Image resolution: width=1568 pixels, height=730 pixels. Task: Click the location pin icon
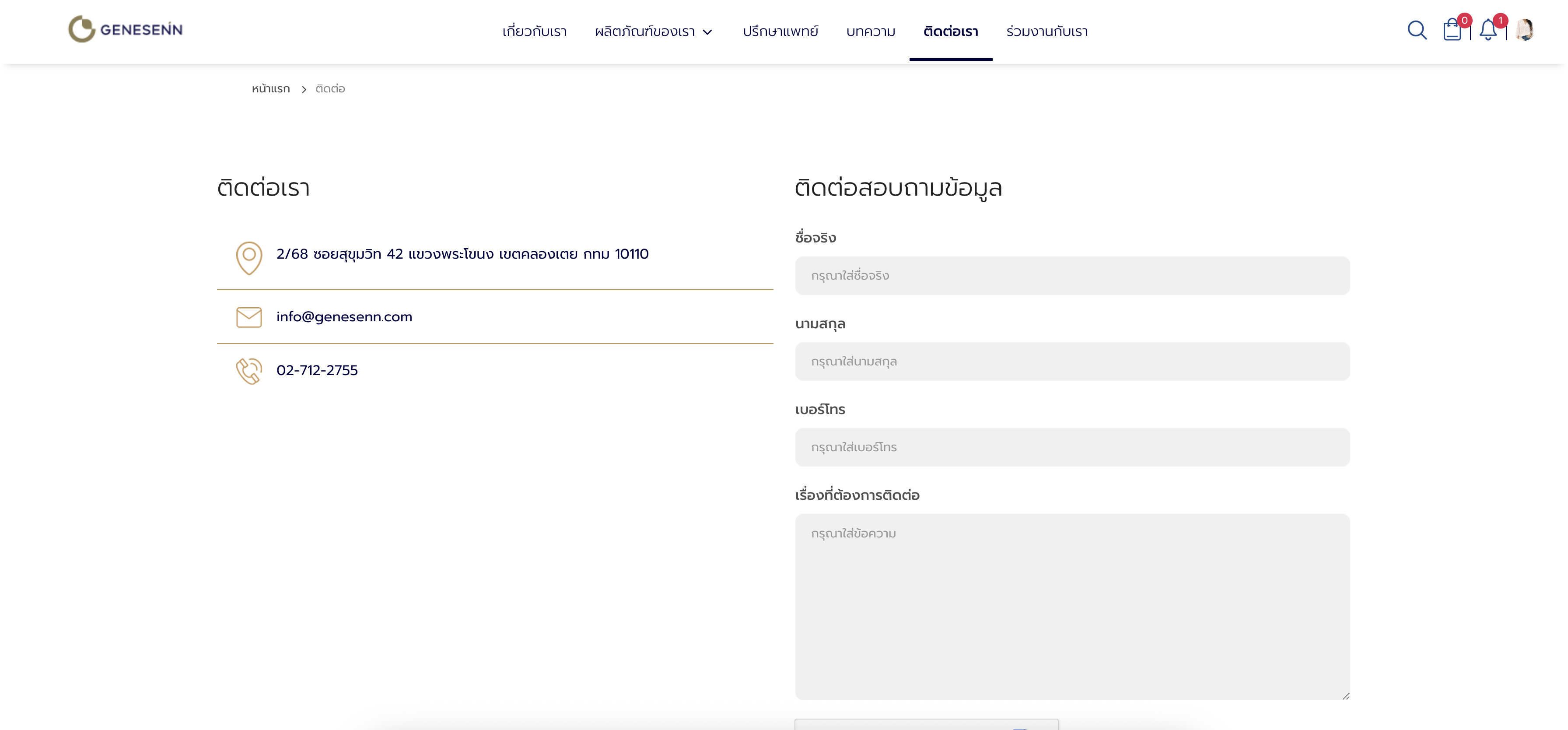249,257
